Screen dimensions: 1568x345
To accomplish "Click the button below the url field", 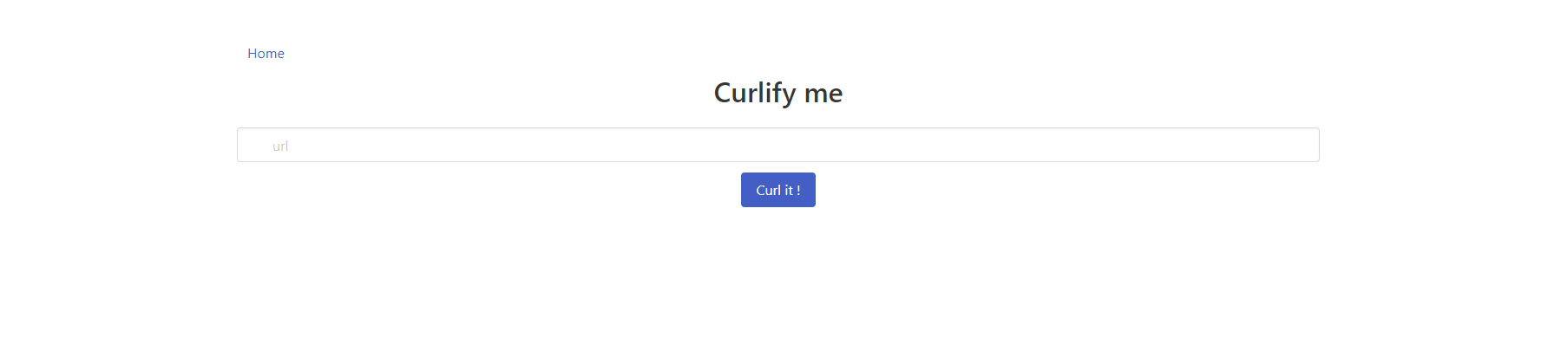I will pos(777,190).
